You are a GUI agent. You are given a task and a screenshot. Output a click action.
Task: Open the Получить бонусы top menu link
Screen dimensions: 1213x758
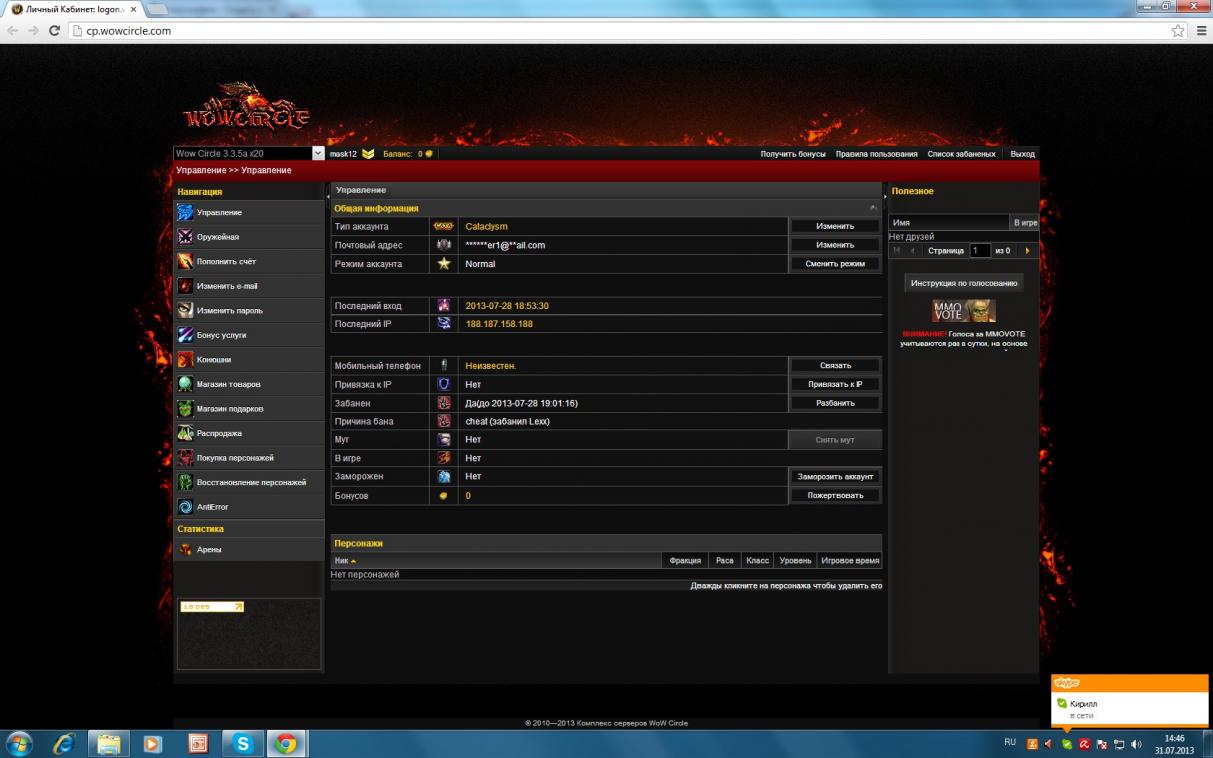793,154
